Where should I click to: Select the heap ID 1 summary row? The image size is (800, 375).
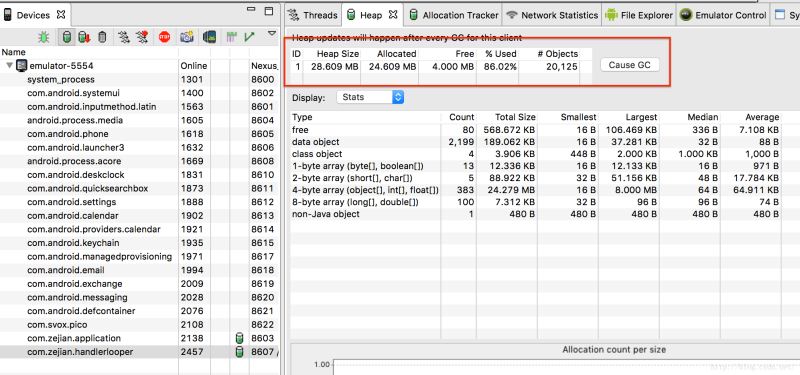[441, 66]
